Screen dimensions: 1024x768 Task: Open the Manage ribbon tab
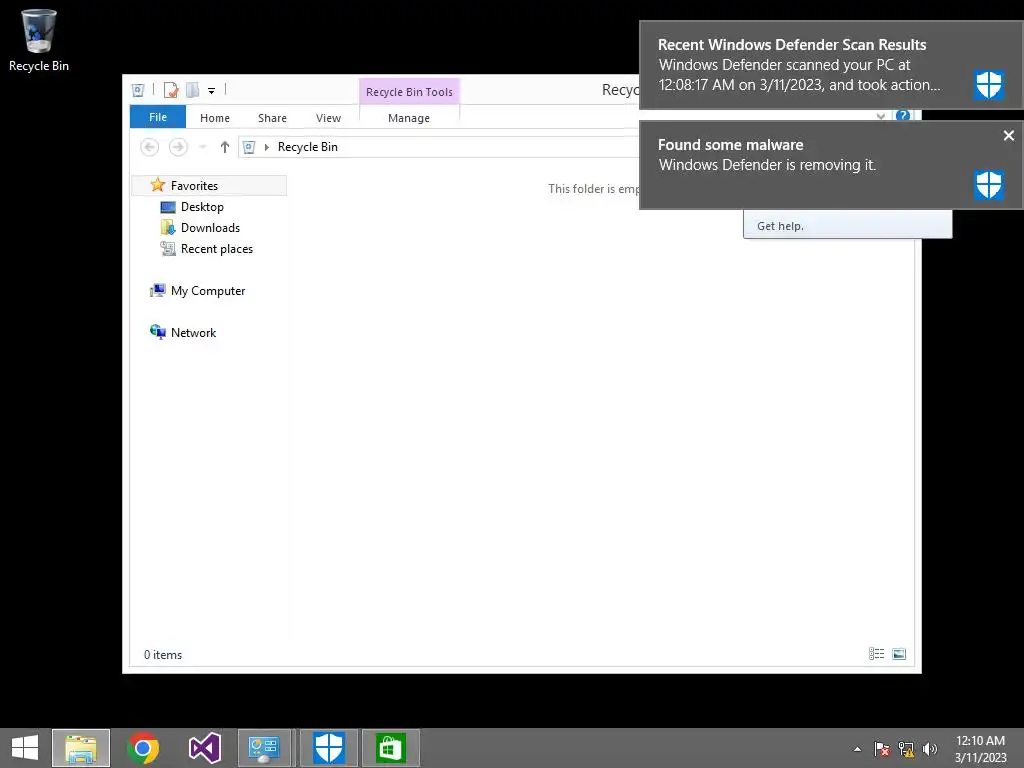pyautogui.click(x=409, y=118)
